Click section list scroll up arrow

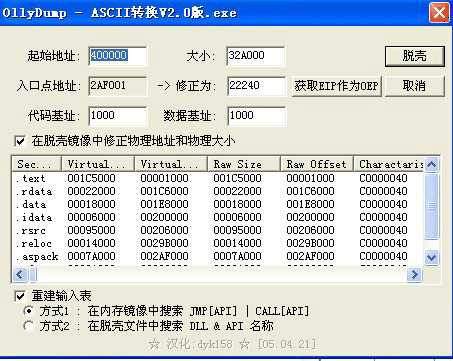point(432,164)
